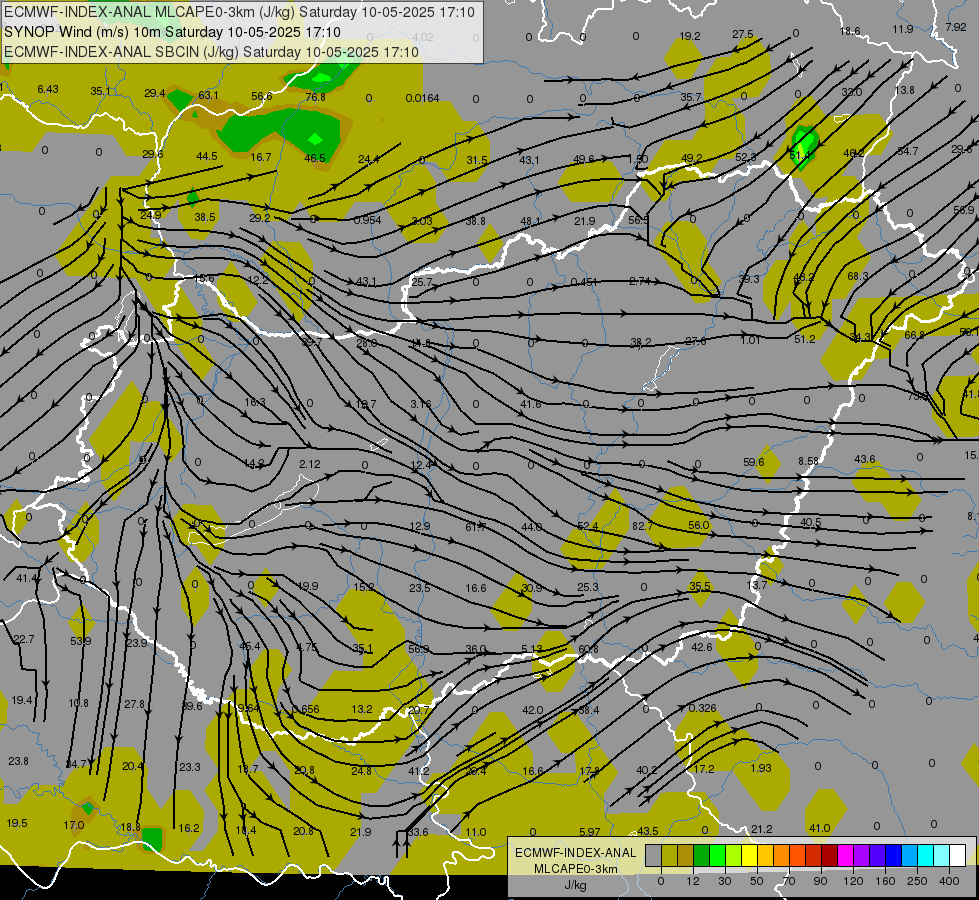The image size is (979, 900).
Task: Click the 61.7 map value
Action: click(x=475, y=527)
